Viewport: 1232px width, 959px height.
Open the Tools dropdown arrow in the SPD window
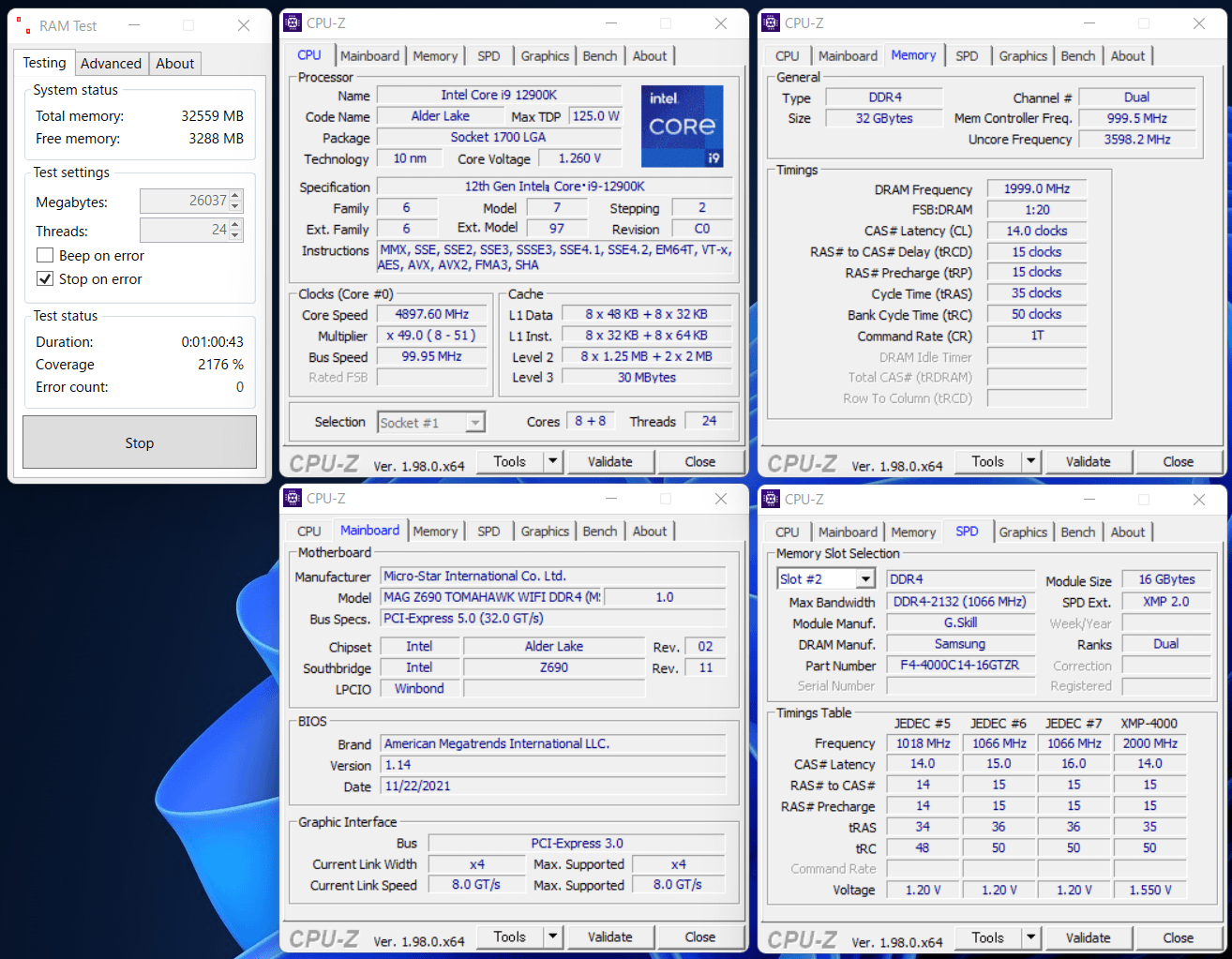[1030, 937]
